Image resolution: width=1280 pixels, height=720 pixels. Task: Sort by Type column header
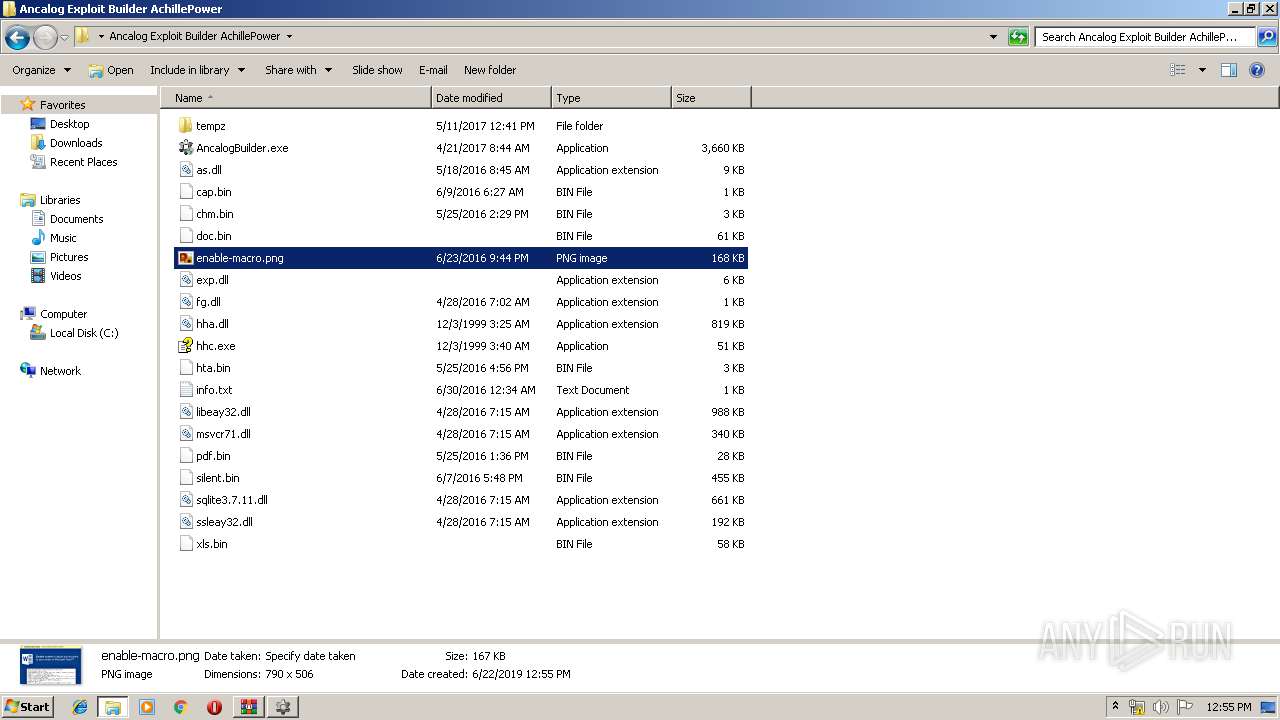click(611, 98)
